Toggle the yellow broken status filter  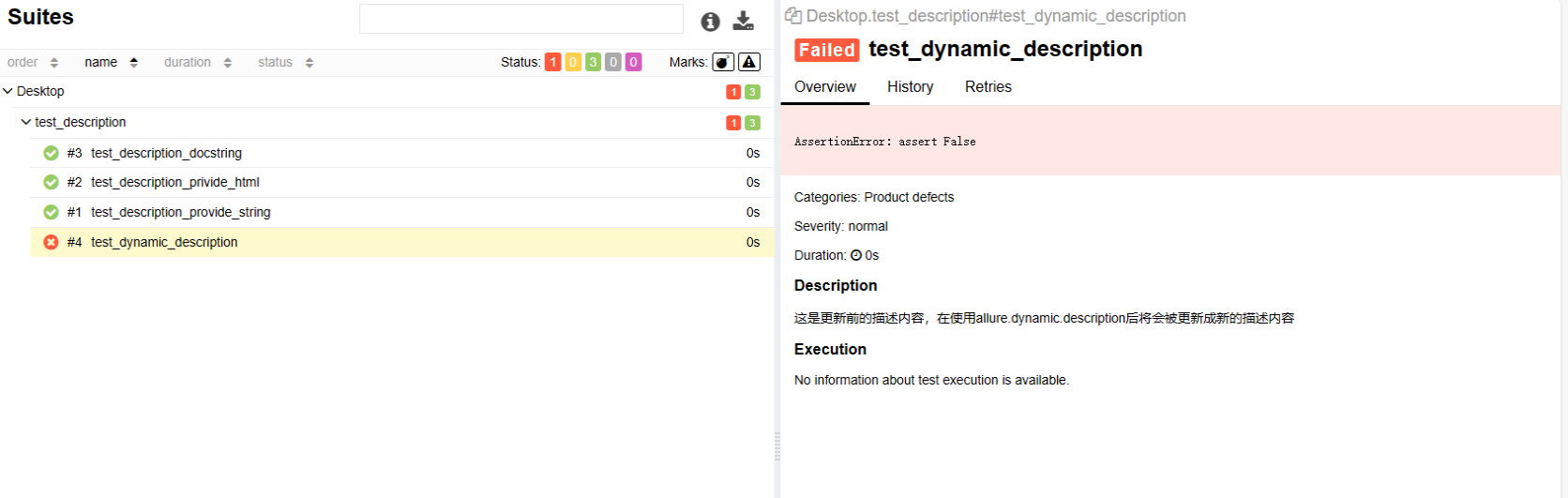573,62
